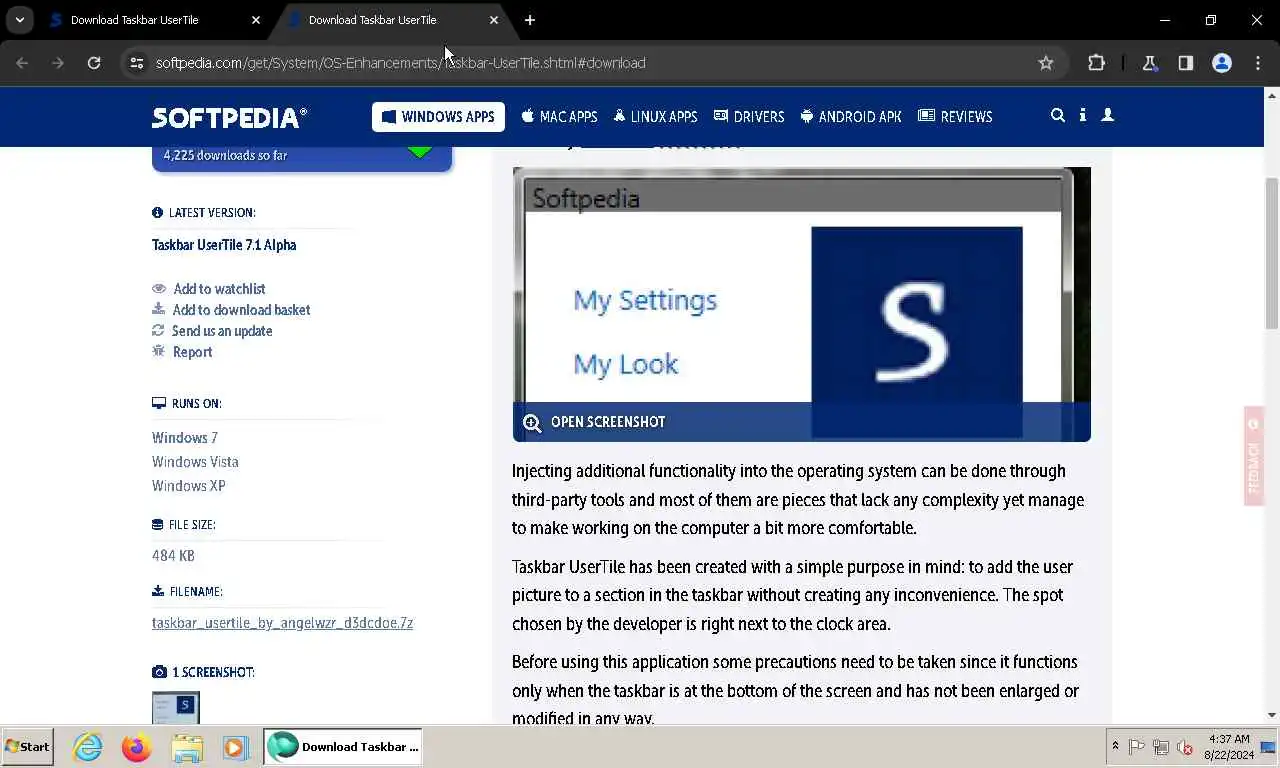The width and height of the screenshot is (1280, 768).
Task: View site information icon in address bar
Action: click(x=137, y=62)
